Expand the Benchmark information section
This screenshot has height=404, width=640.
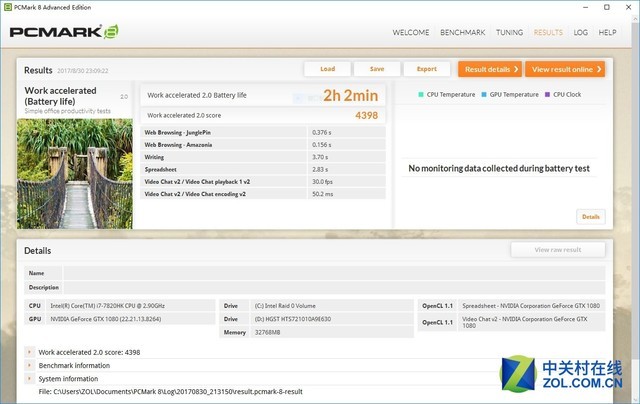pyautogui.click(x=29, y=366)
